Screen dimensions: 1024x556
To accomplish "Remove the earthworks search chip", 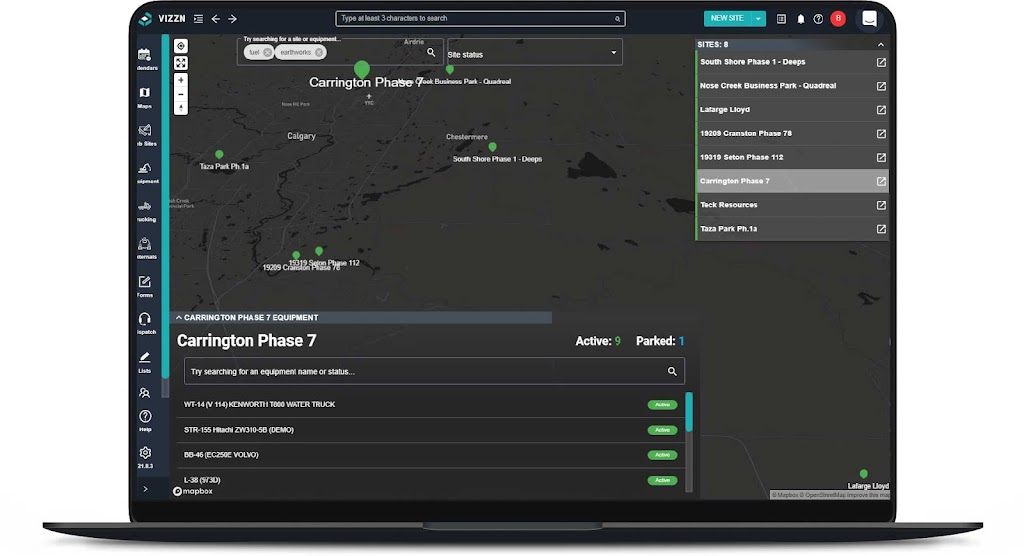I will point(319,52).
